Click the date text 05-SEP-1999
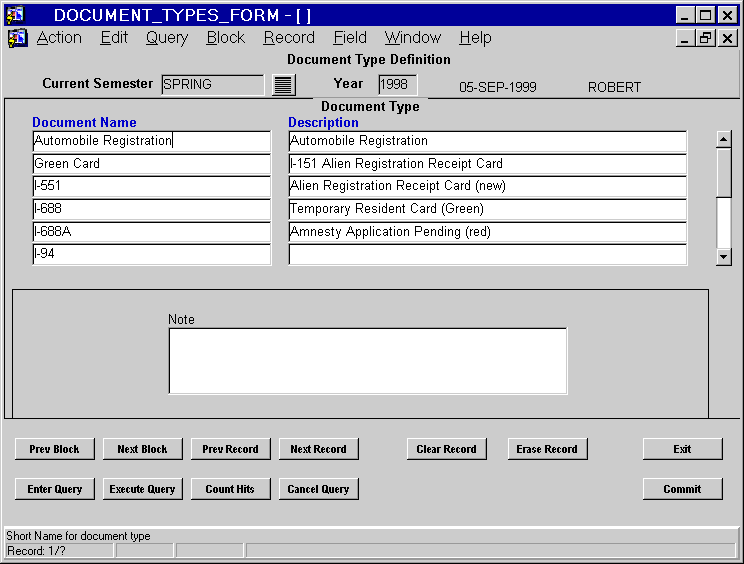 pyautogui.click(x=498, y=87)
